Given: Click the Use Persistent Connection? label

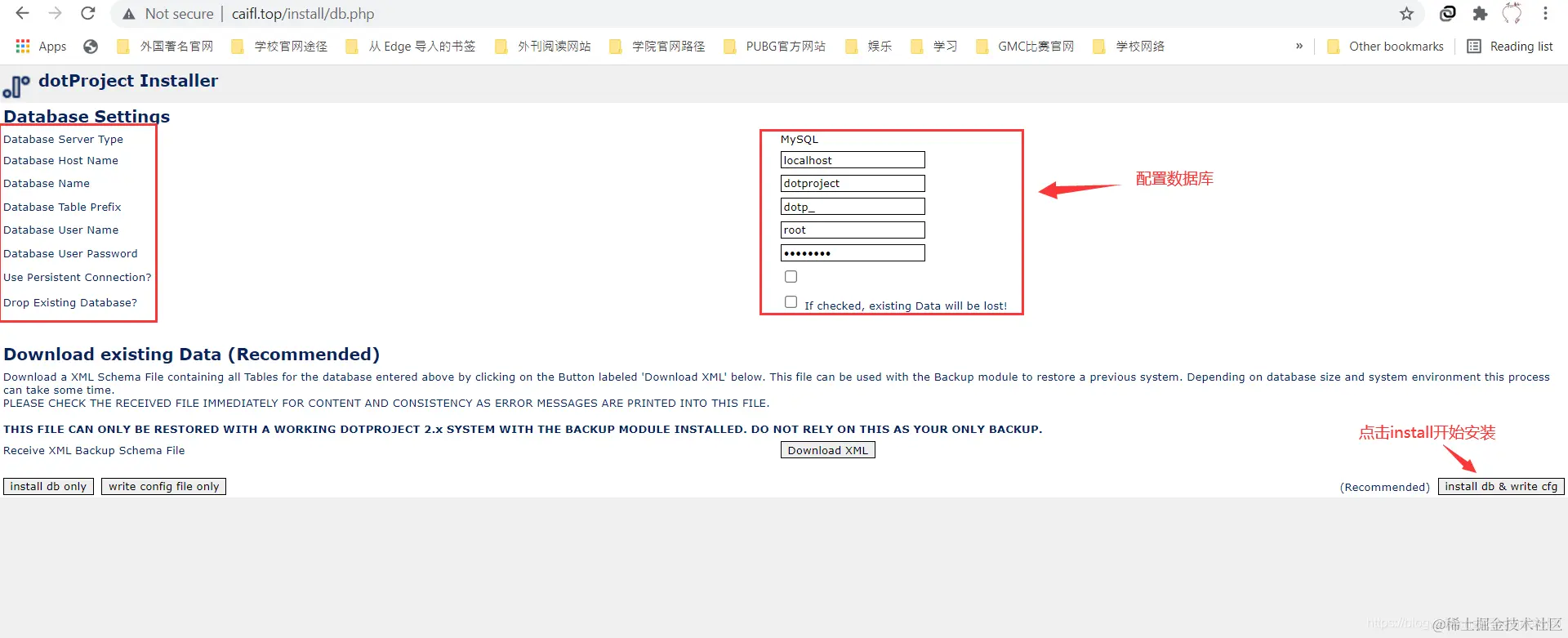Looking at the screenshot, I should click(x=78, y=278).
